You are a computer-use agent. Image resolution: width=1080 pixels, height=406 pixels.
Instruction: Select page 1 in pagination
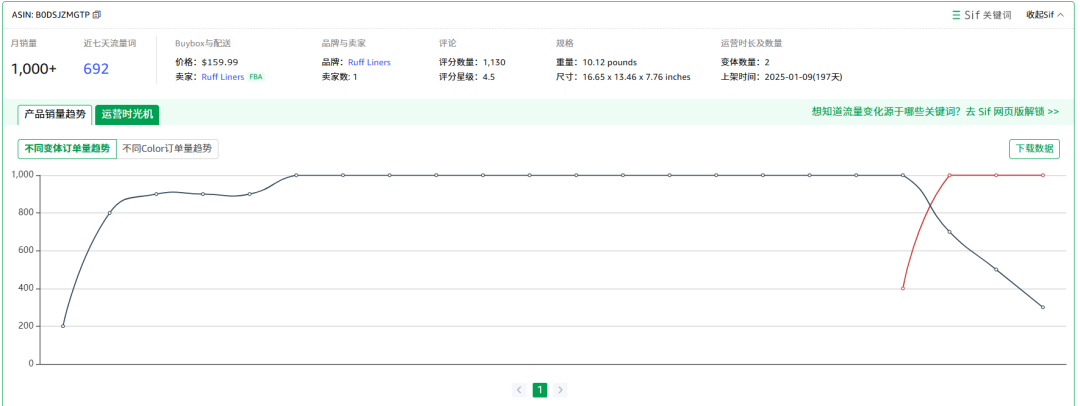[x=540, y=390]
